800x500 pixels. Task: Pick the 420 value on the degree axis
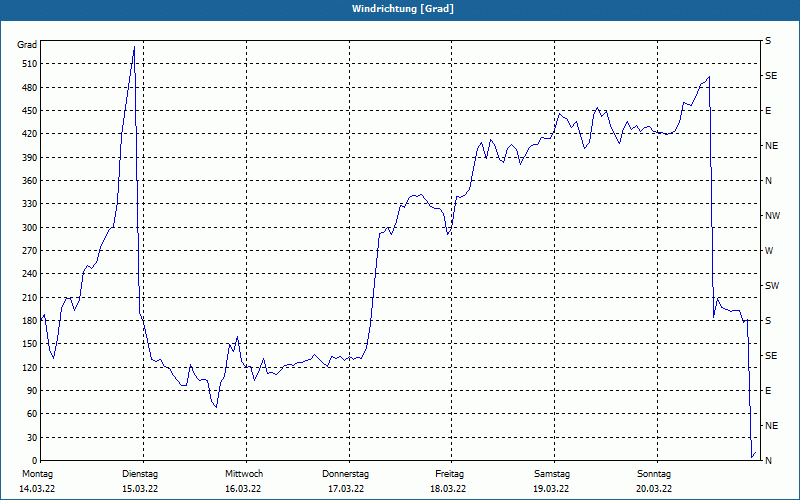click(30, 134)
